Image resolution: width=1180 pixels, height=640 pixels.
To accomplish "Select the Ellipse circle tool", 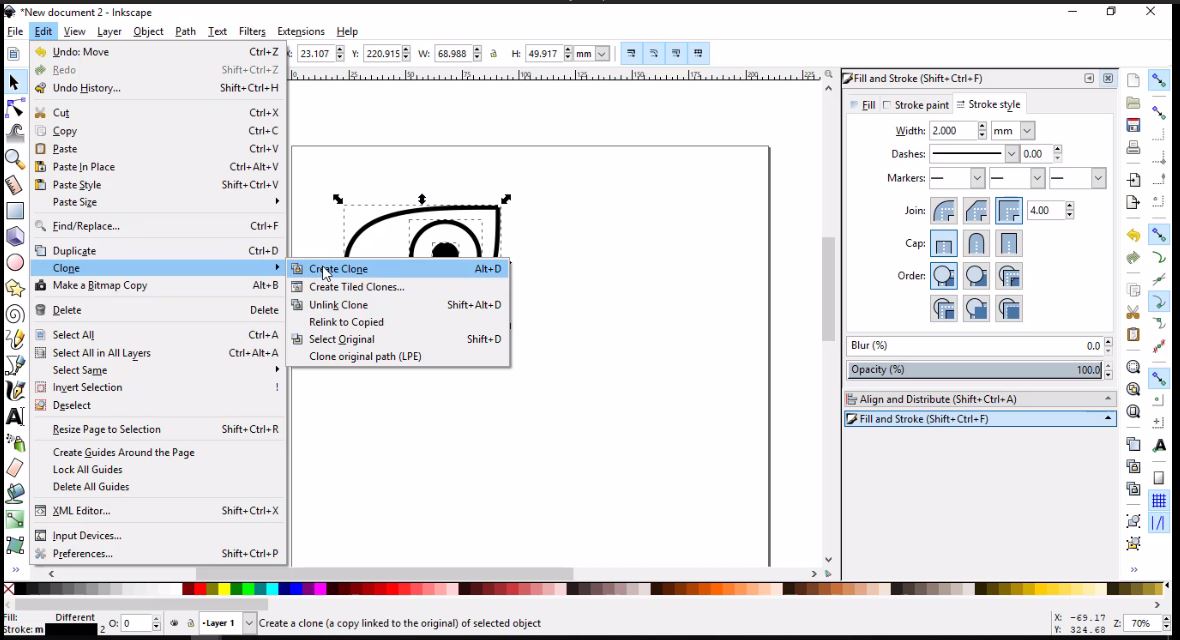I will pos(14,262).
